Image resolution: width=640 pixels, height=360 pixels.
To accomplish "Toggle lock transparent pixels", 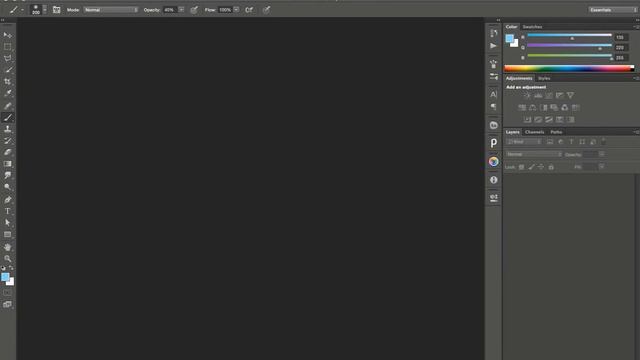I will 521,167.
